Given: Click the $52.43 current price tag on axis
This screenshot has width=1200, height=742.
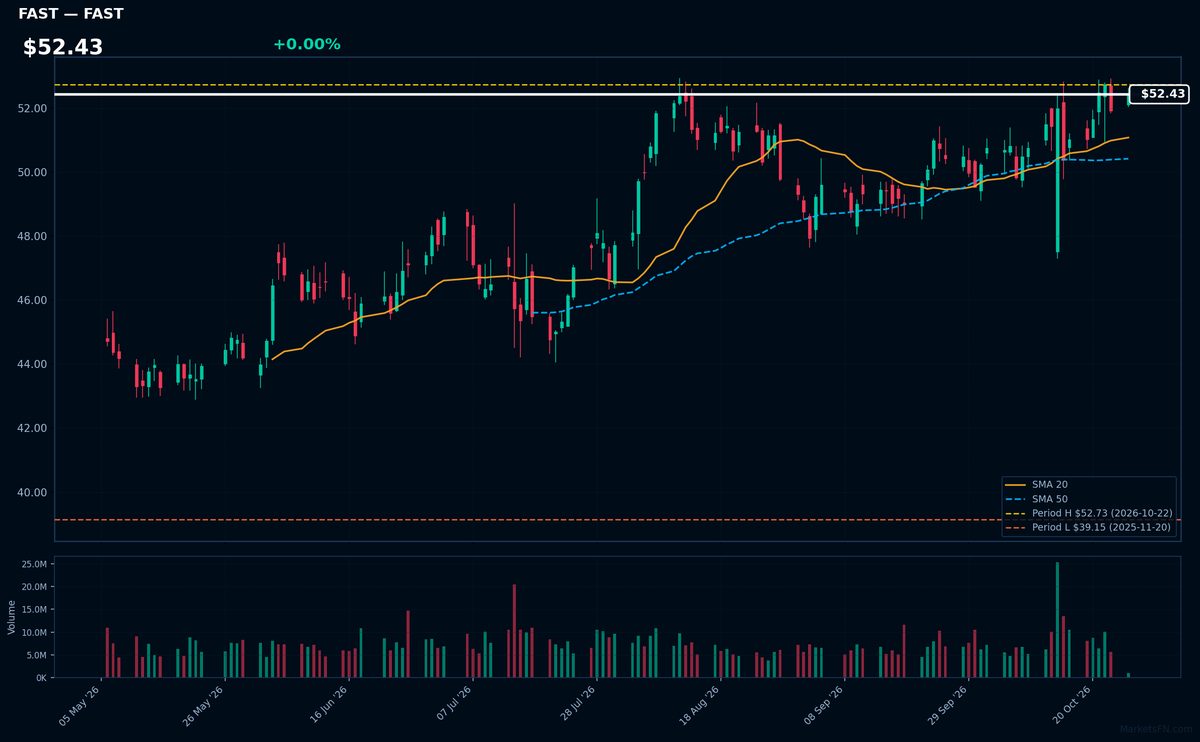Looking at the screenshot, I should pos(1159,94).
